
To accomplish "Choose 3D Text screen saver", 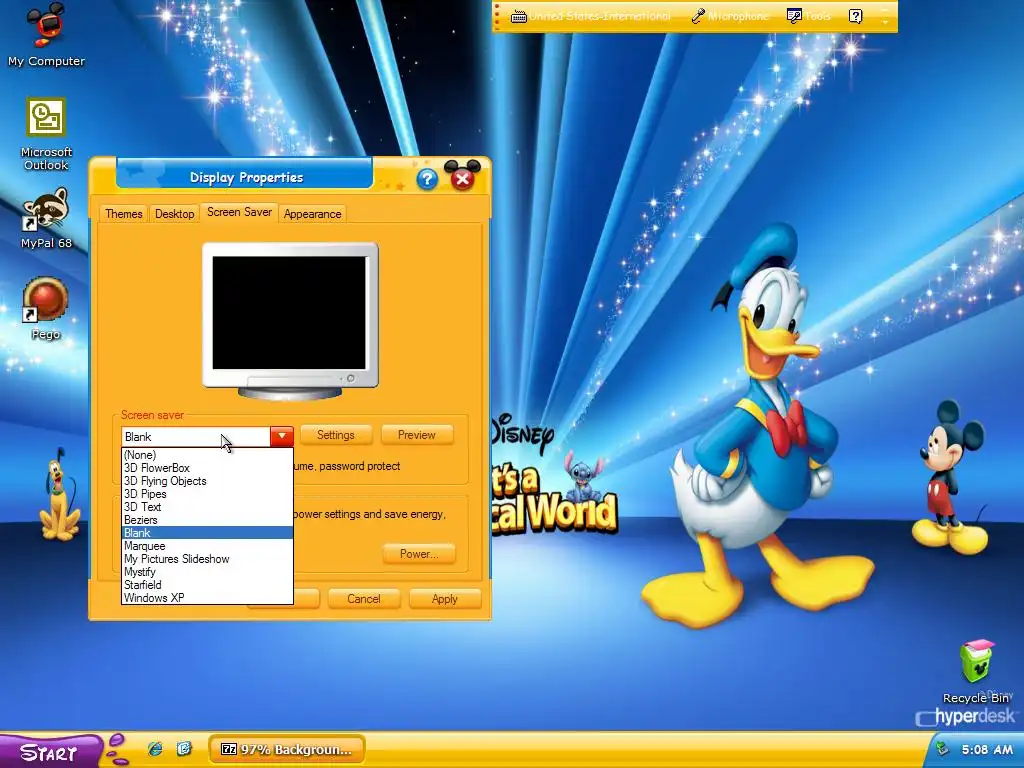I will point(207,507).
